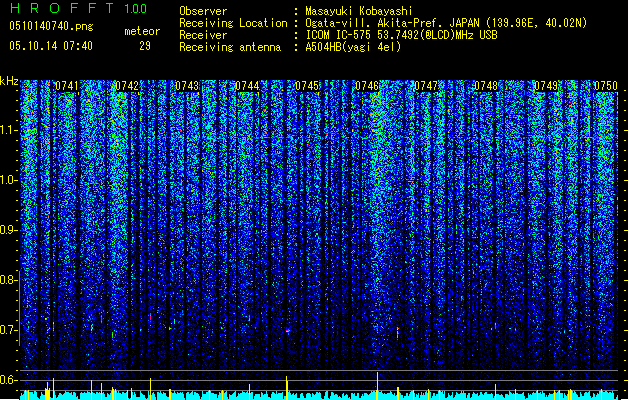
Task: Click the 0.9 kHz axis label
Action: tap(9, 230)
